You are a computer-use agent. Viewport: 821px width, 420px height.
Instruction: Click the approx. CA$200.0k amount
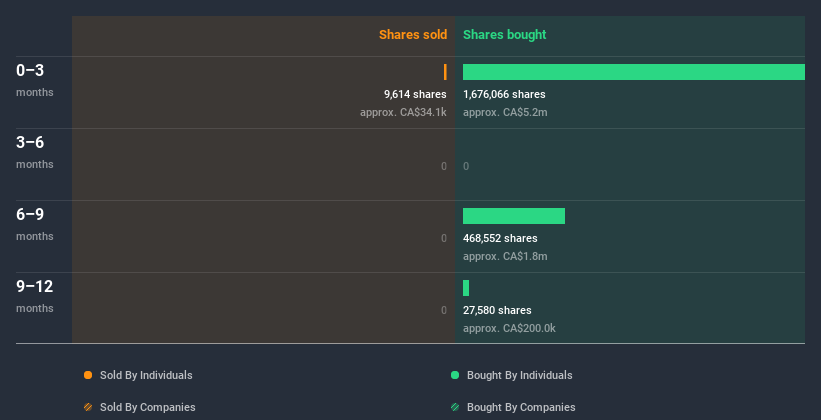coord(509,328)
